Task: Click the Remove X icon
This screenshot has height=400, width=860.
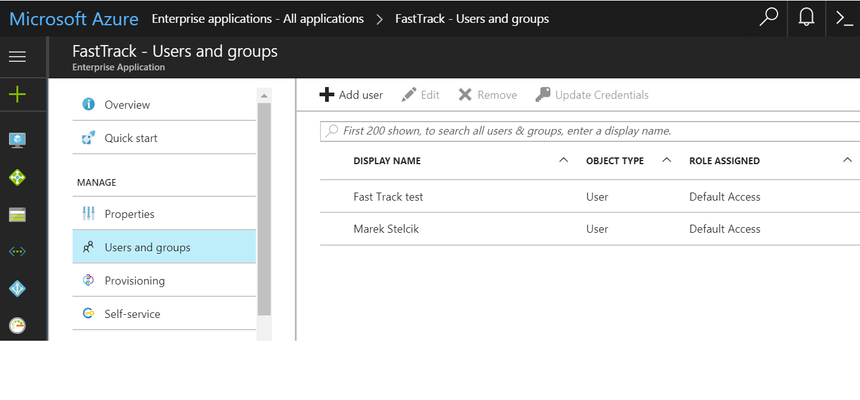Action: [x=465, y=95]
